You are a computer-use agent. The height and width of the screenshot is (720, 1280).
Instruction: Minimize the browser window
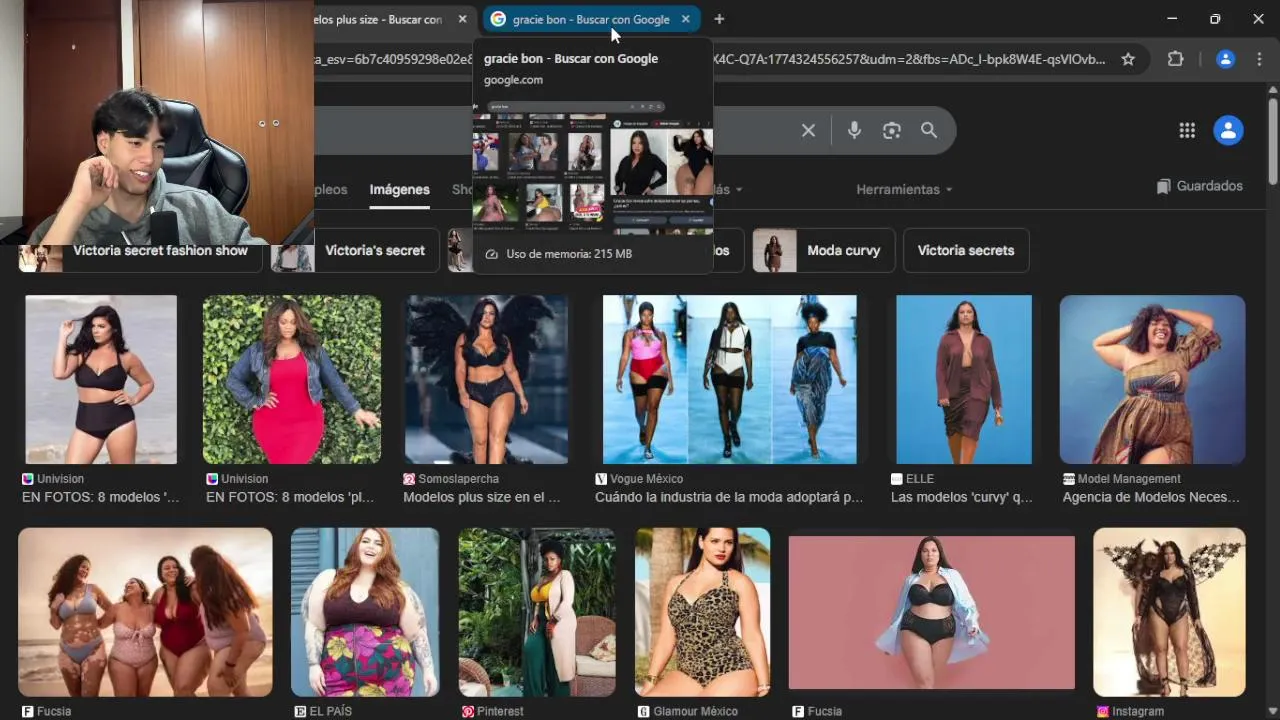(x=1172, y=19)
